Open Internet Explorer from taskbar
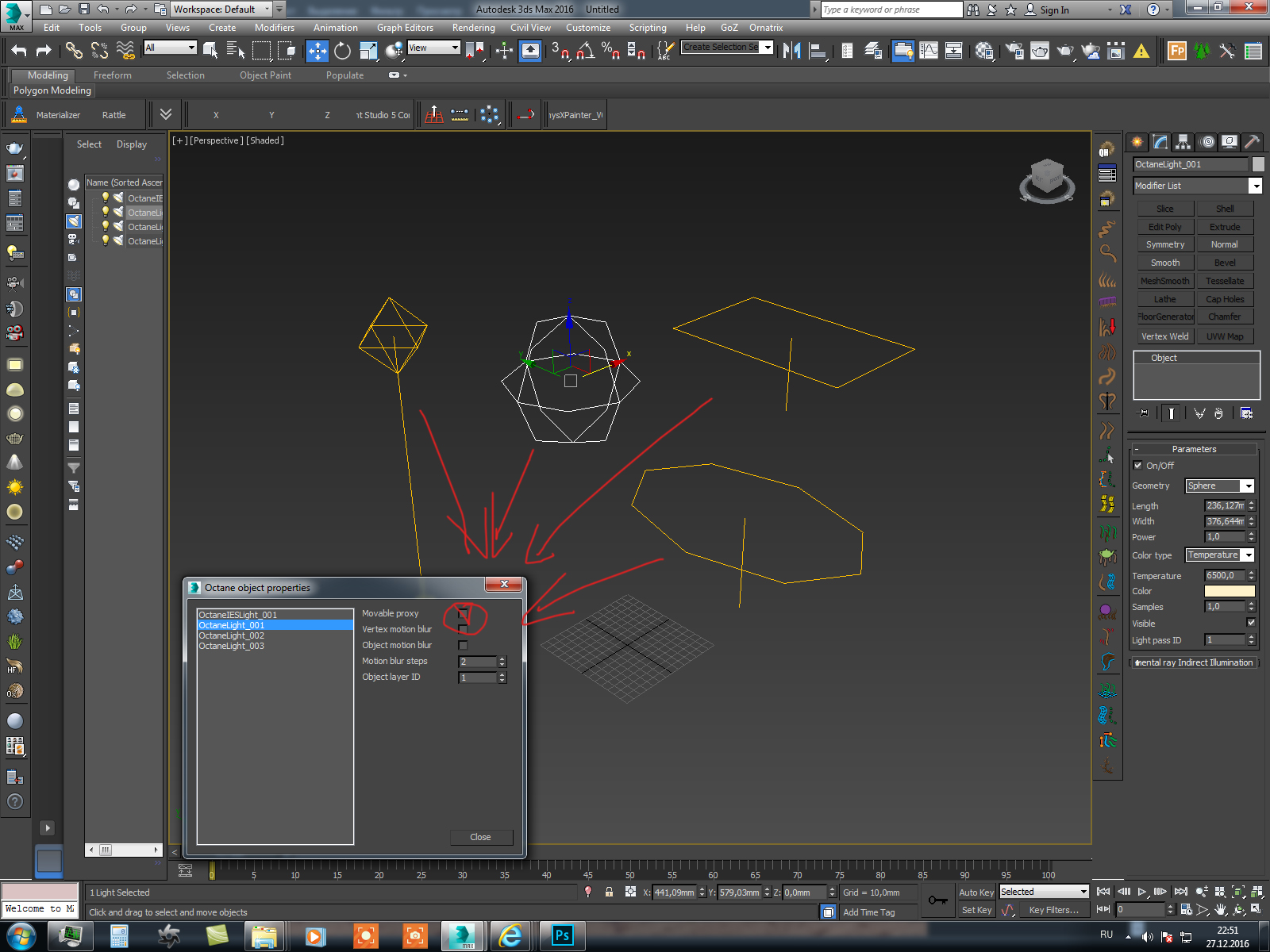Viewport: 1270px width, 952px height. 511,936
